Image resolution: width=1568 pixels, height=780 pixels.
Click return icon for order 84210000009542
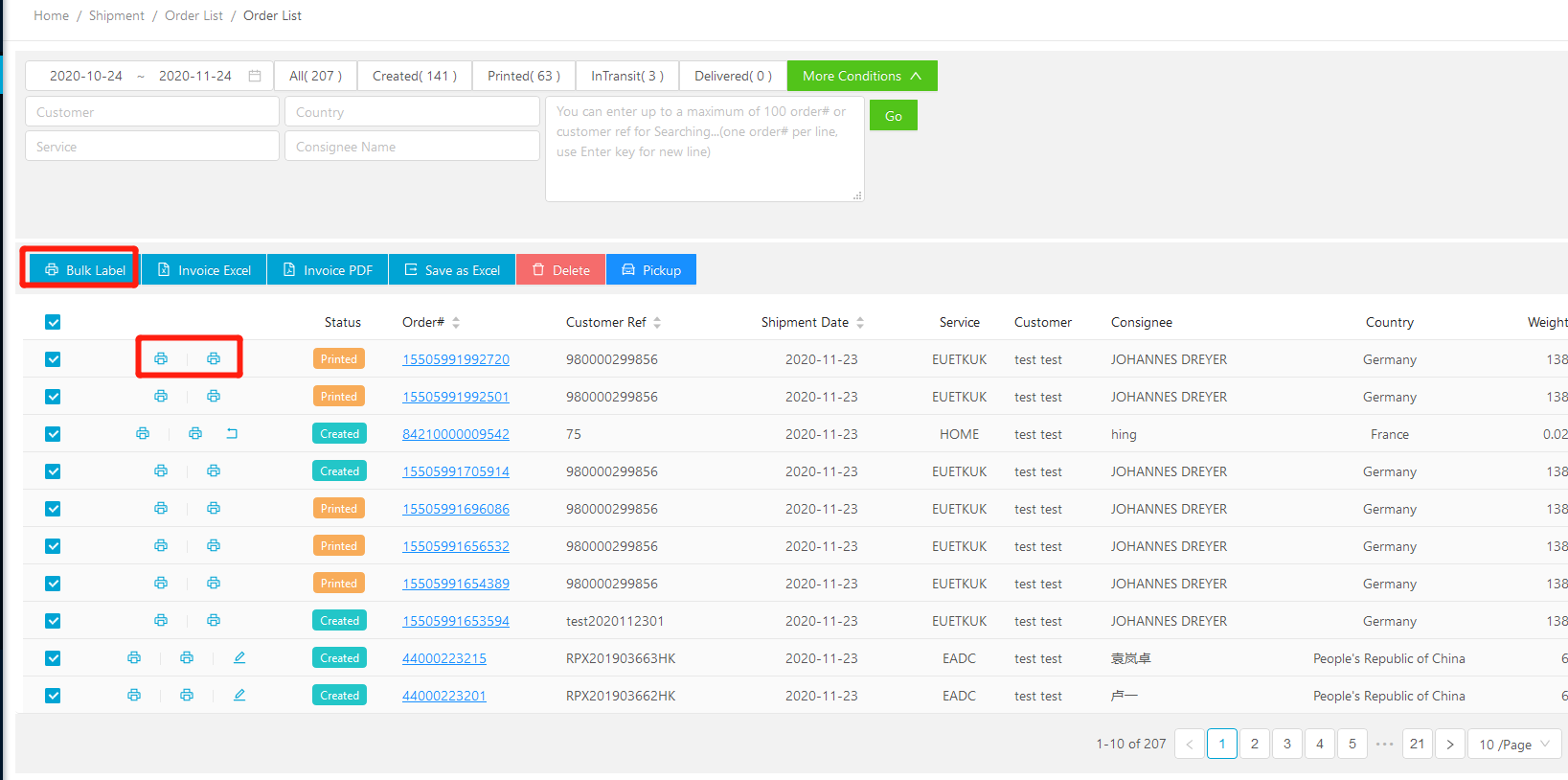pyautogui.click(x=232, y=433)
